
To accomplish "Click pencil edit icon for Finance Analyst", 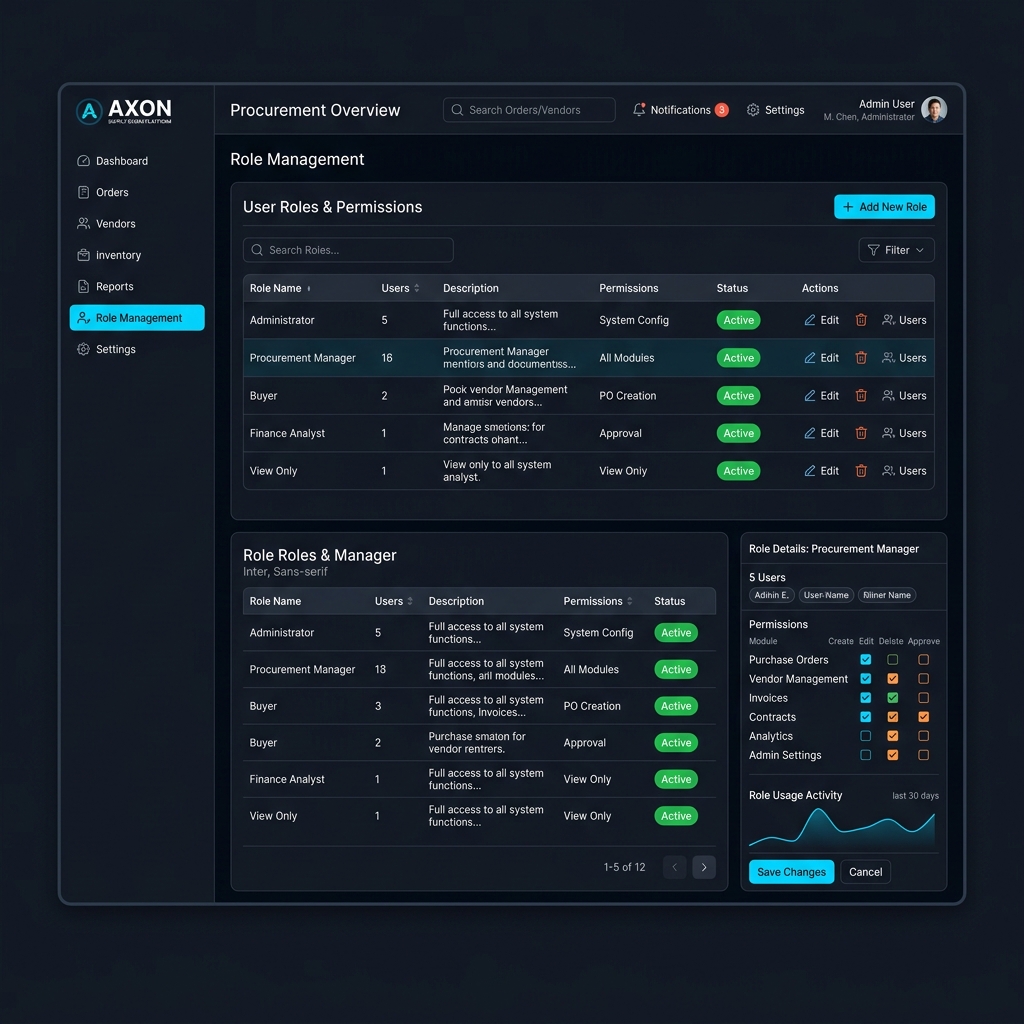I will tap(810, 433).
